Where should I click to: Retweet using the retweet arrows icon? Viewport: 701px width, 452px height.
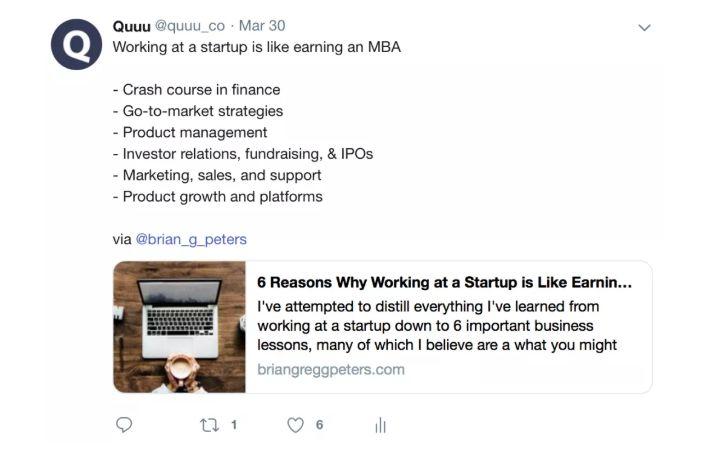coord(209,425)
